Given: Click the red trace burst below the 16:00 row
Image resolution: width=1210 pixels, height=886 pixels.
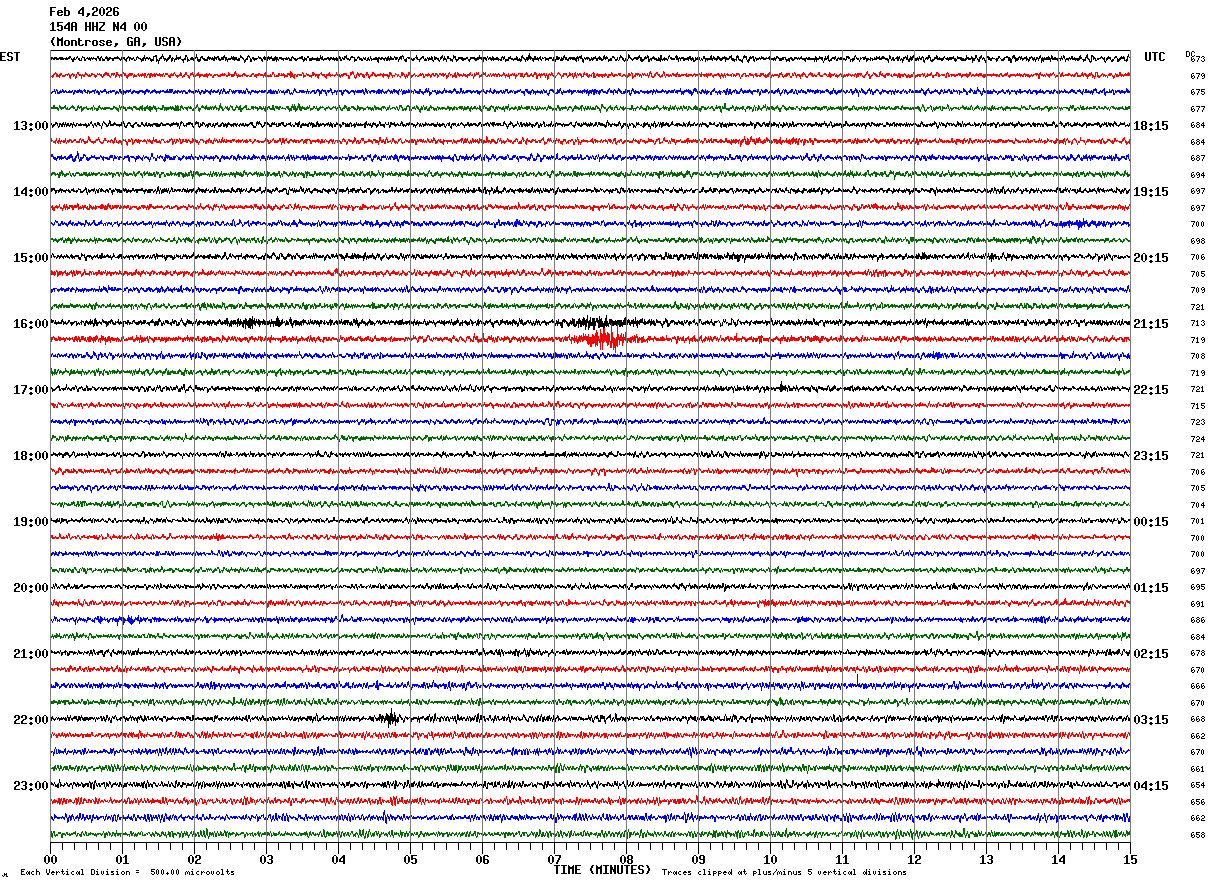Looking at the screenshot, I should point(603,339).
